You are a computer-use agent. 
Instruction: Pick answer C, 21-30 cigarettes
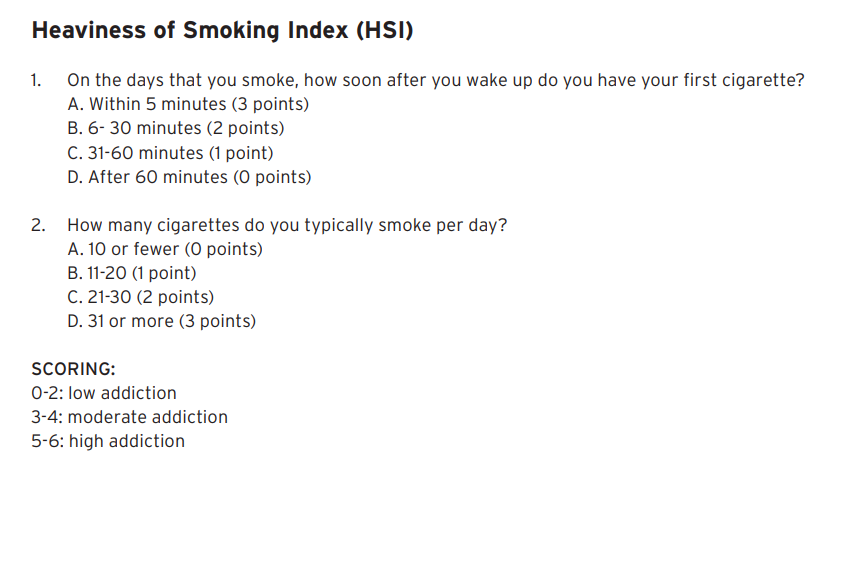pos(140,297)
